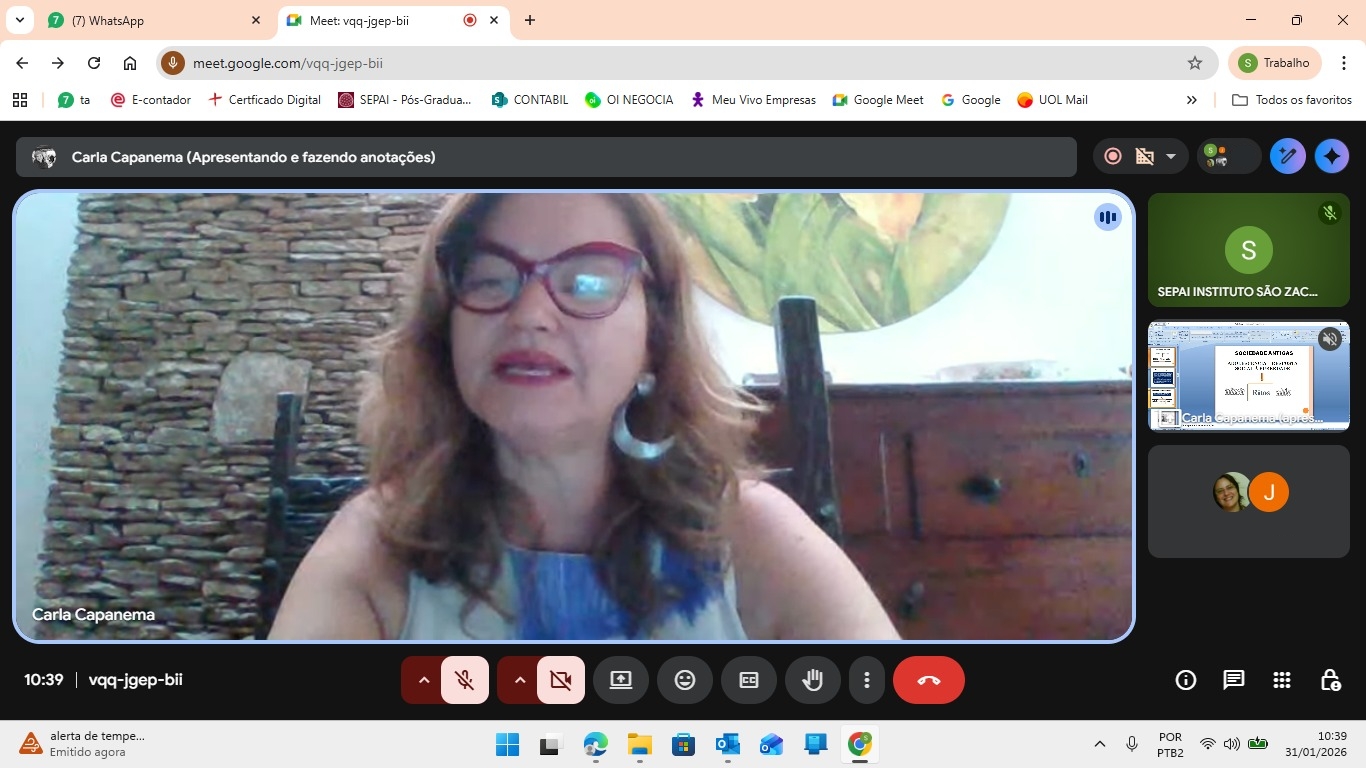The width and height of the screenshot is (1366, 768).
Task: Raise hand in the meeting
Action: [813, 680]
